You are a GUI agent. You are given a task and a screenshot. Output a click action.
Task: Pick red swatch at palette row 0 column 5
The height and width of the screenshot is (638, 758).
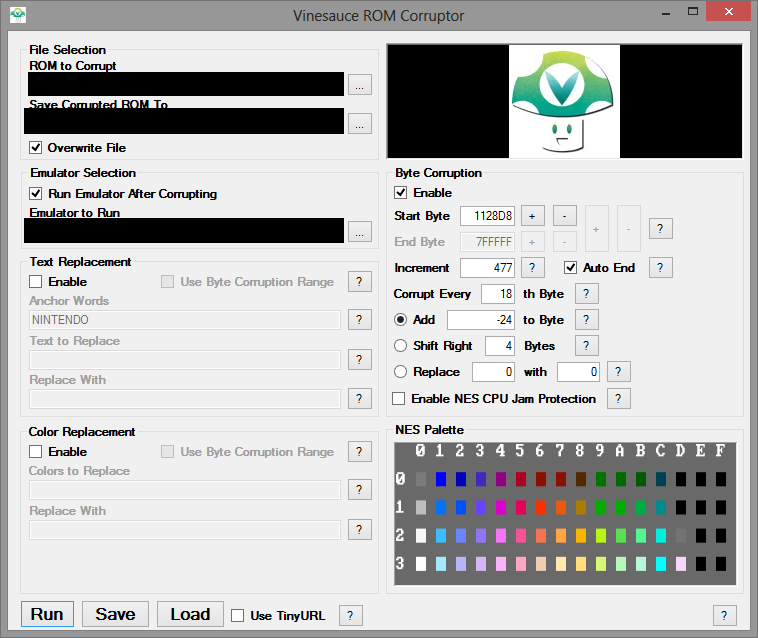[x=521, y=479]
